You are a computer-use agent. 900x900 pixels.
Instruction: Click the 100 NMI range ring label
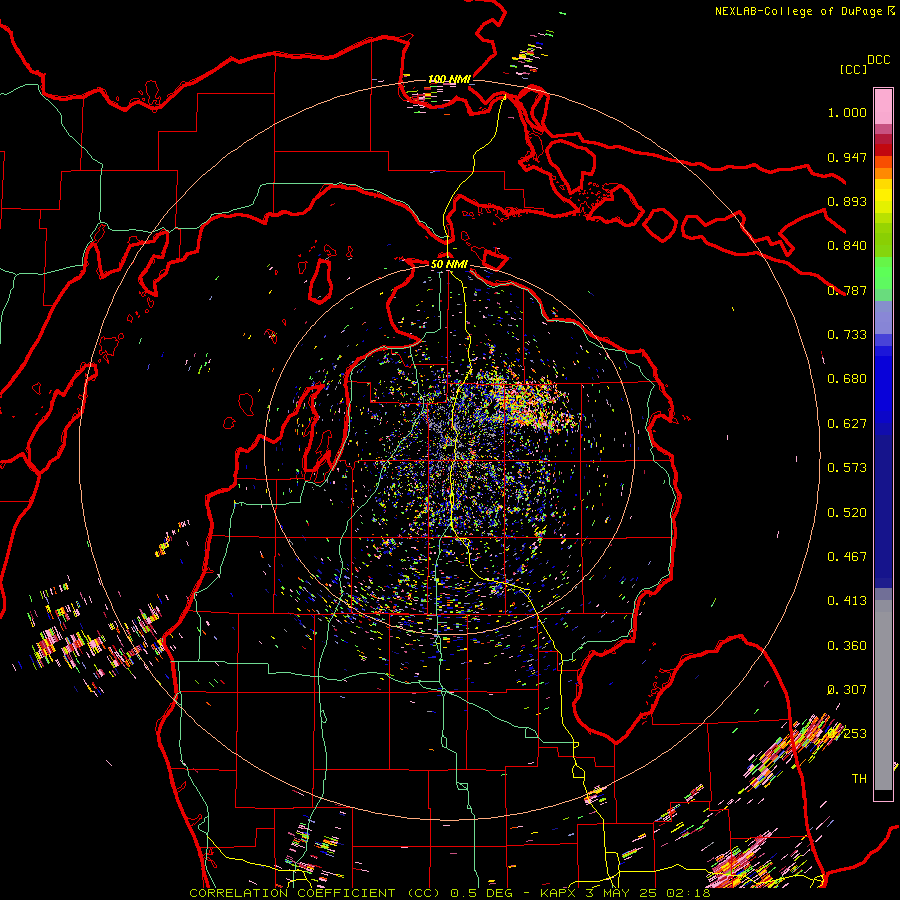click(x=449, y=79)
